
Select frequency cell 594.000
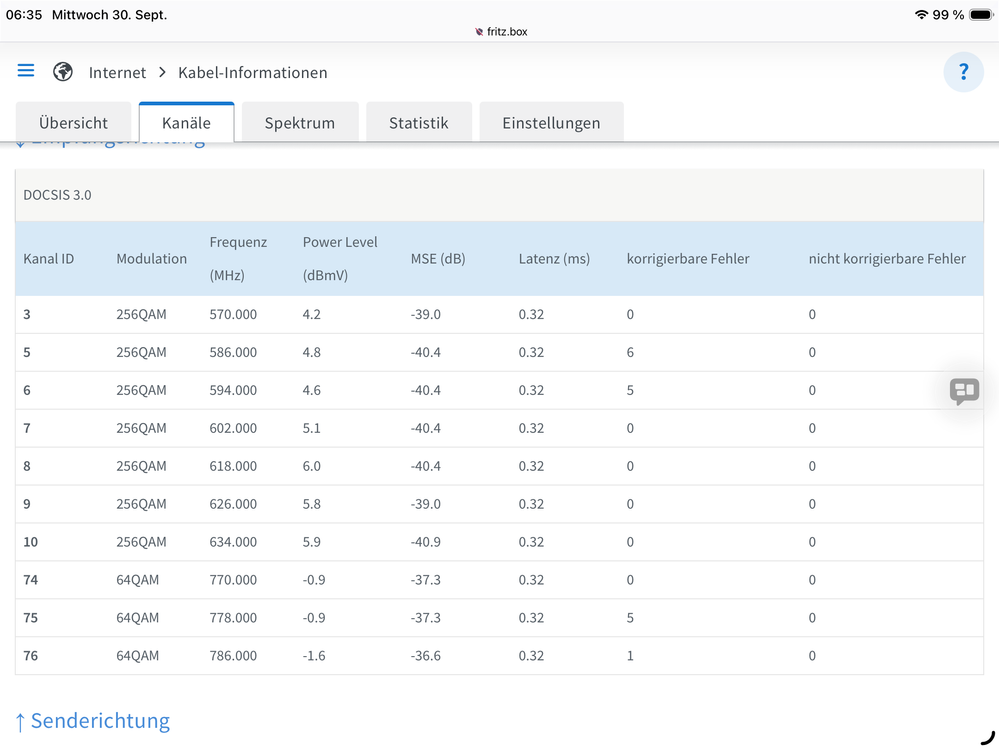[x=233, y=390]
